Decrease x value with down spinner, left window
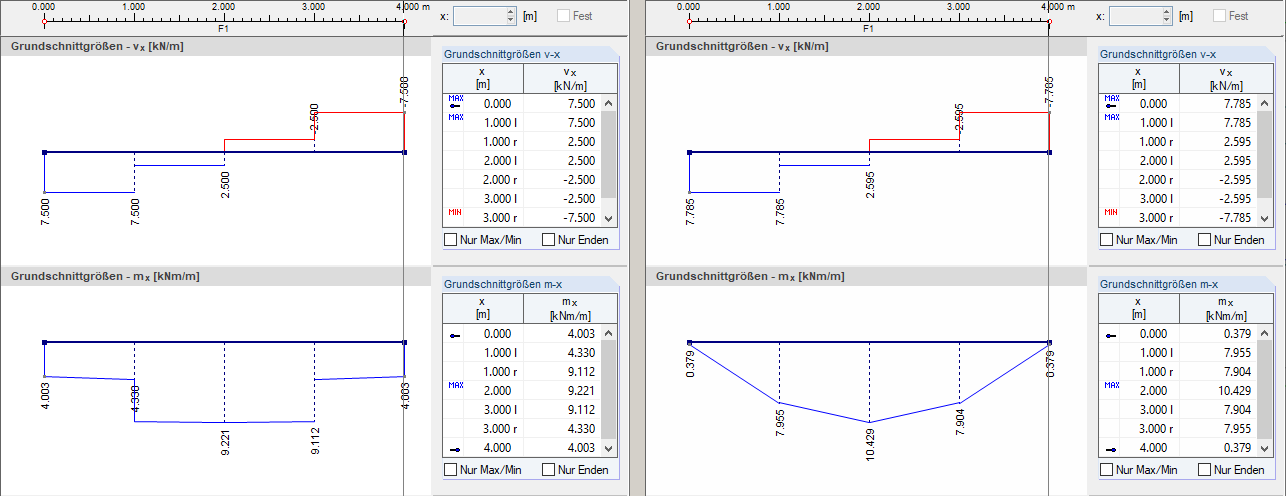 tap(511, 20)
